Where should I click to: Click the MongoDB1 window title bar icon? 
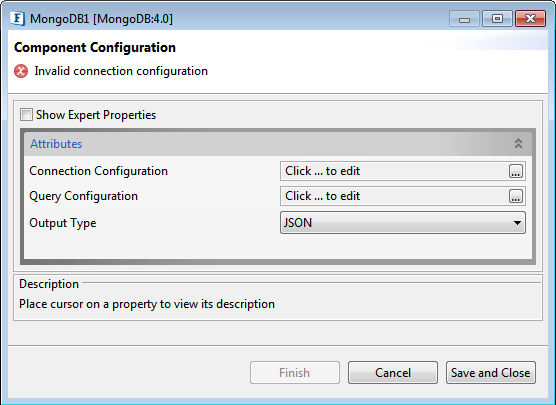(x=18, y=18)
